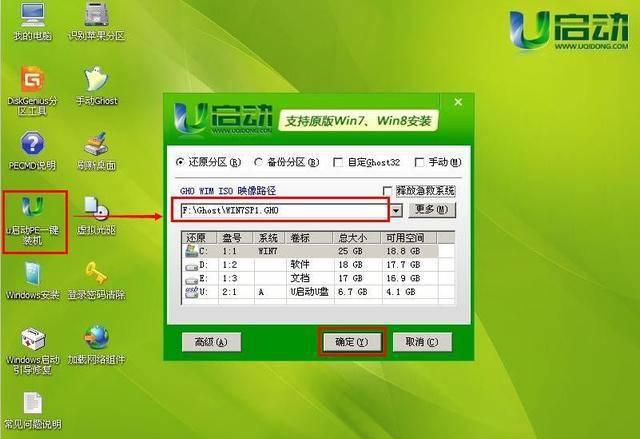Click the 取消 button
This screenshot has width=640, height=439.
tap(422, 342)
